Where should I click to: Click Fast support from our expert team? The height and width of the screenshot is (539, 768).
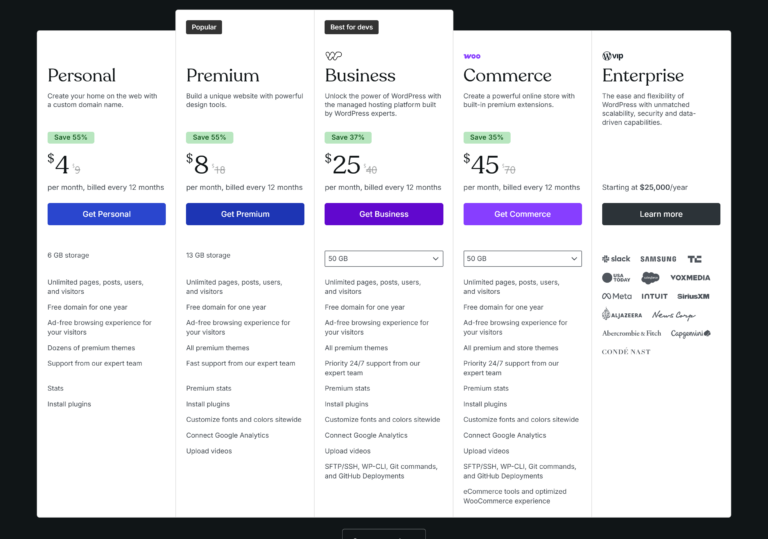click(x=240, y=364)
